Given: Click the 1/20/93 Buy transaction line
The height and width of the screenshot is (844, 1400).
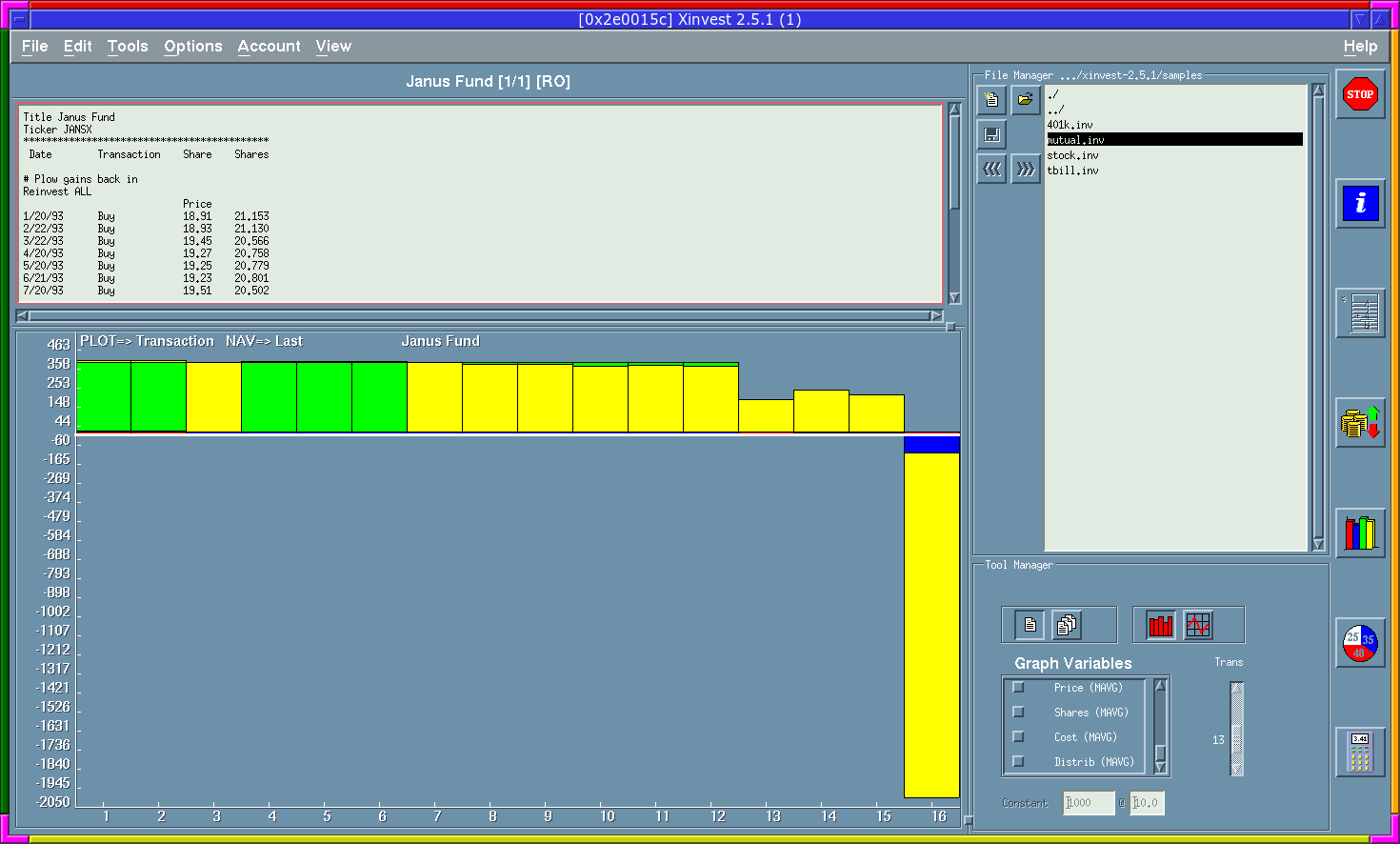Looking at the screenshot, I should [146, 216].
